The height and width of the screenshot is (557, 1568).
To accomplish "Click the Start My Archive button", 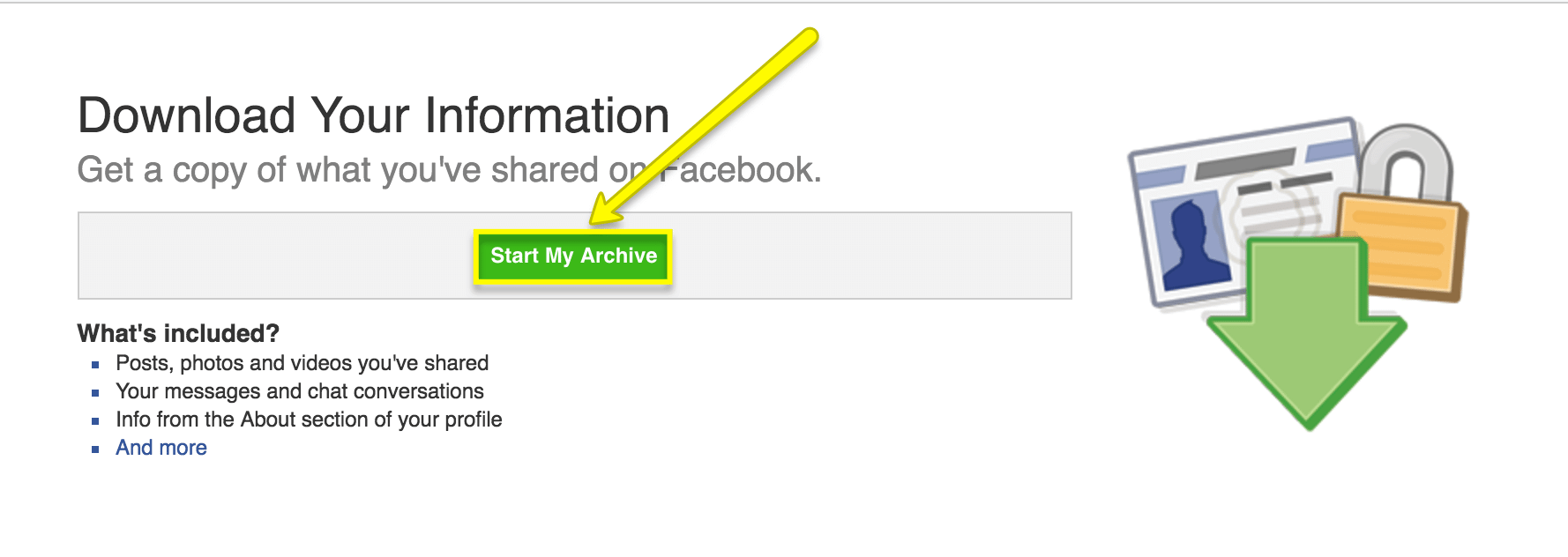I will click(x=573, y=256).
